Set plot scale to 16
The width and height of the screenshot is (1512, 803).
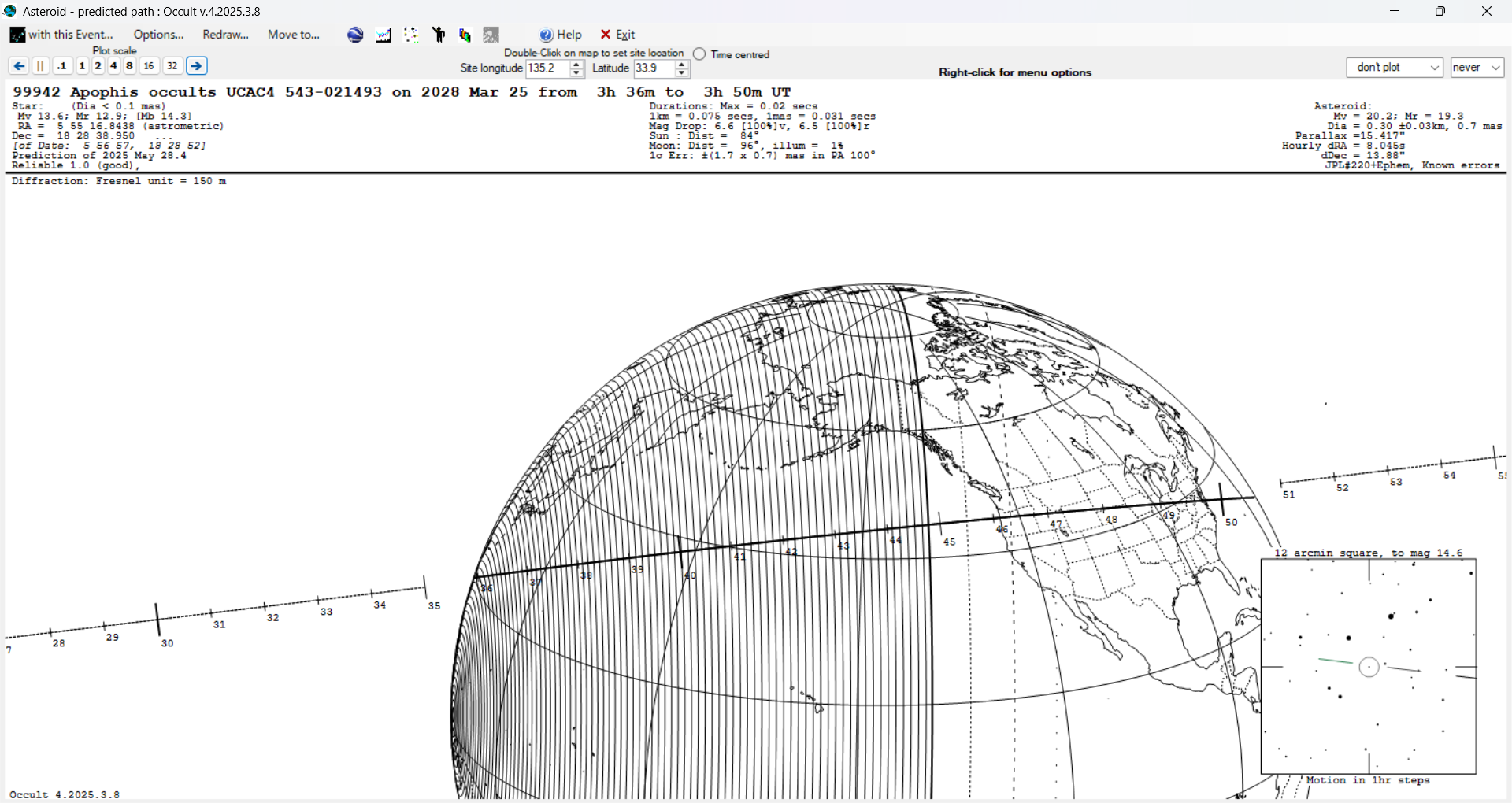[149, 66]
